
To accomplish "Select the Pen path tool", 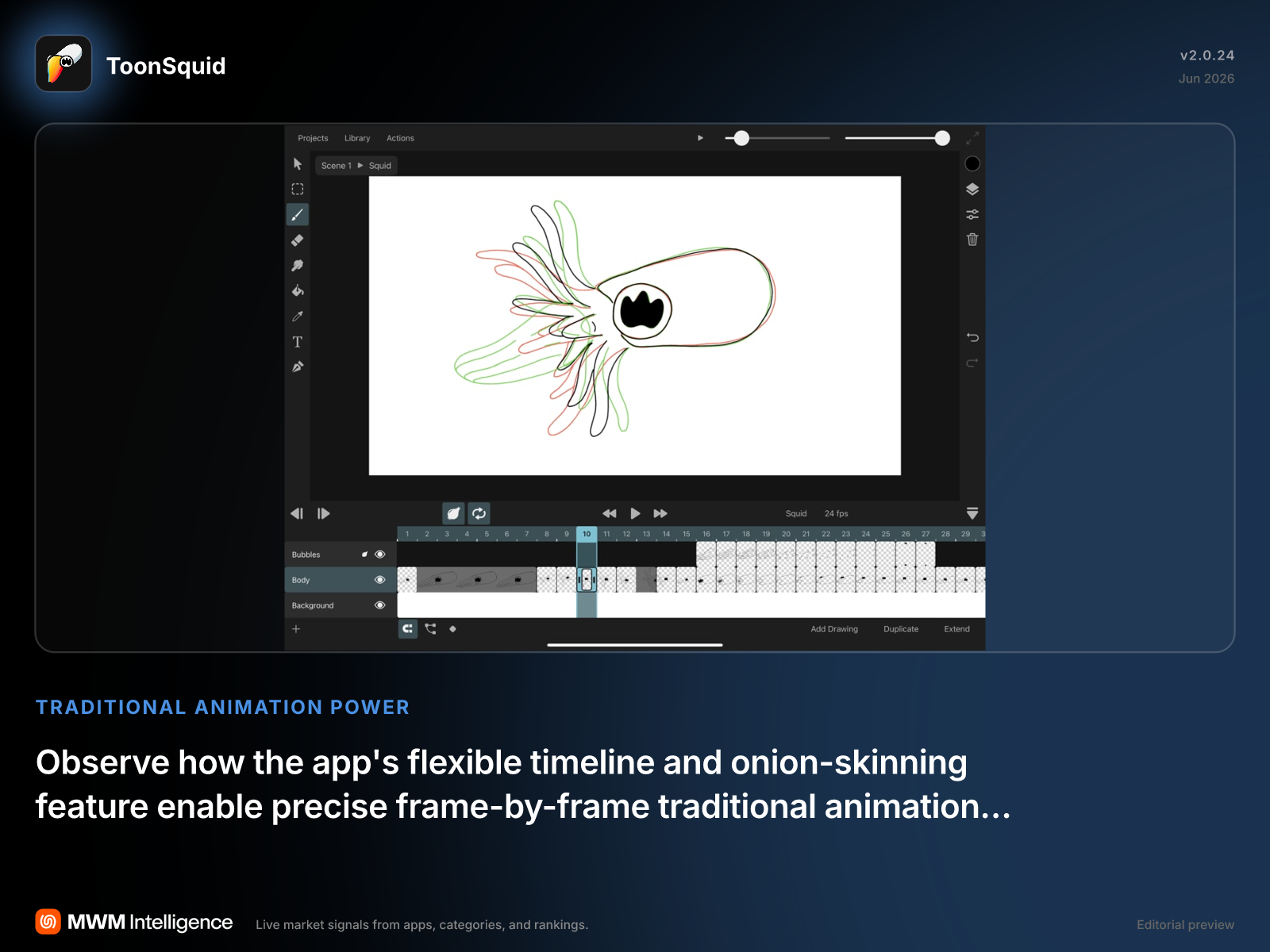I will point(298,367).
